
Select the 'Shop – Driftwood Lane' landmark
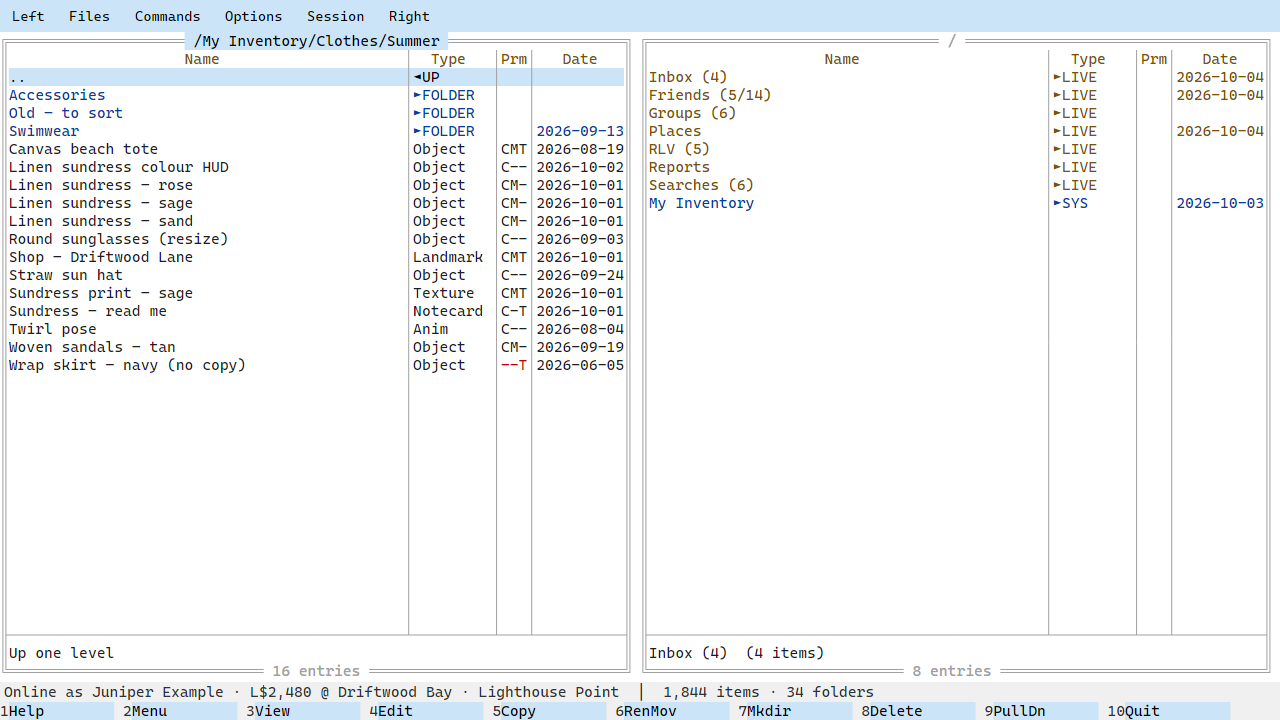(316, 257)
